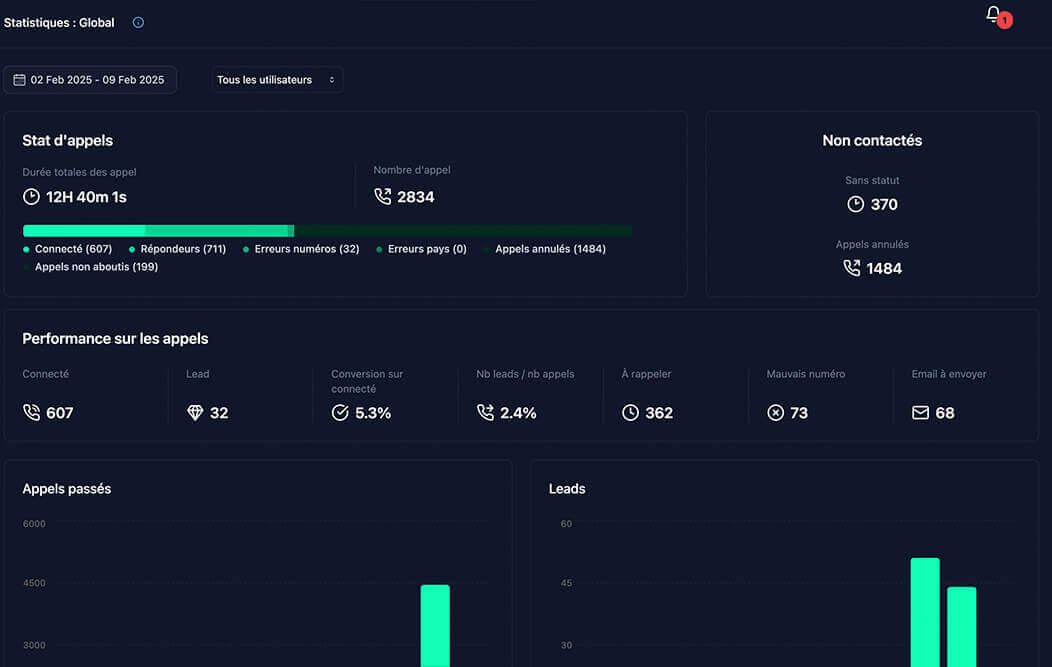Click the shorter right bar in the Leads chart
Image resolution: width=1052 pixels, height=667 pixels.
pyautogui.click(x=961, y=627)
